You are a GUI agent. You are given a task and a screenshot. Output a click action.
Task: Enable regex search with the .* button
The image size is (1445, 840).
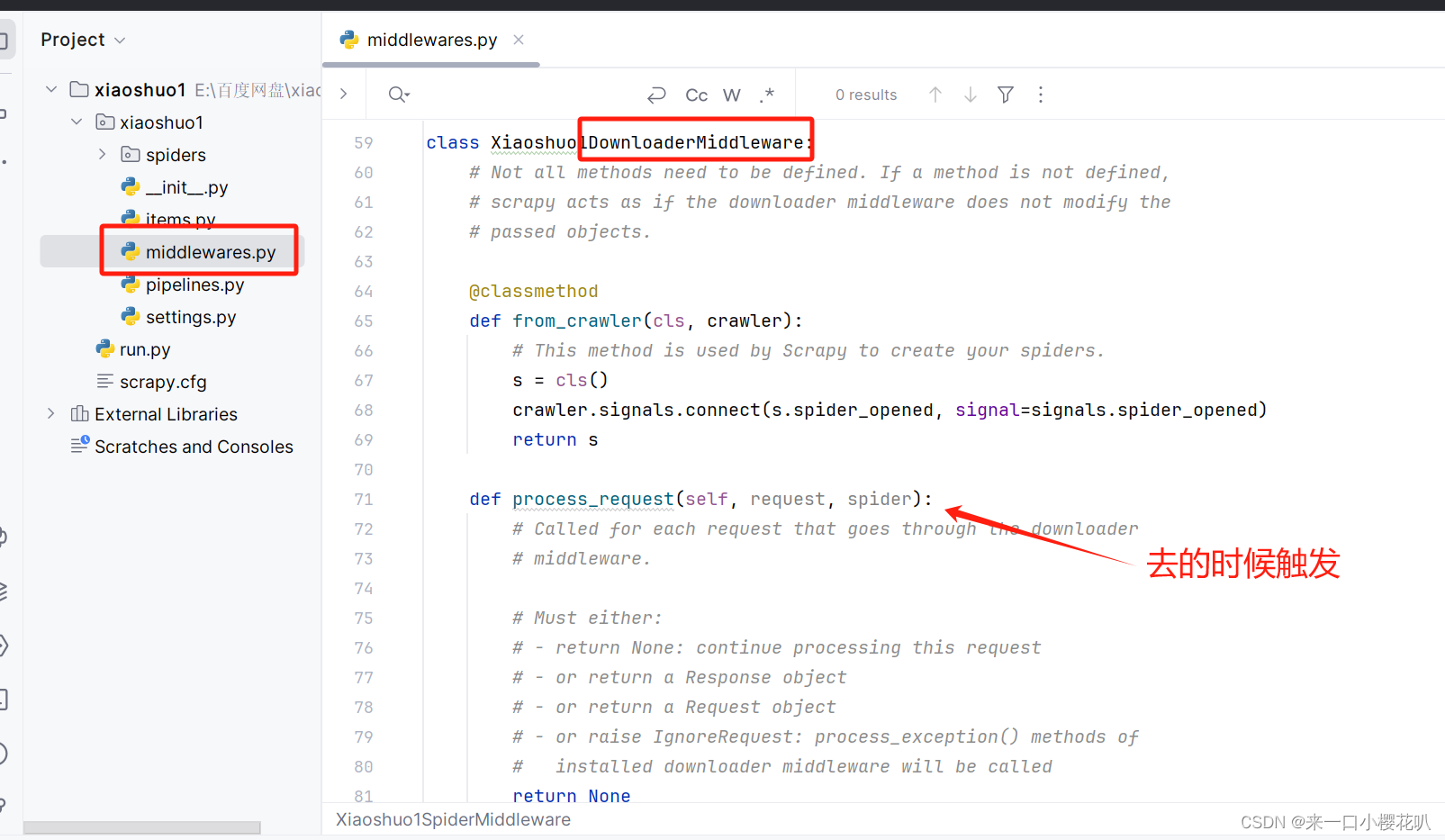click(766, 95)
